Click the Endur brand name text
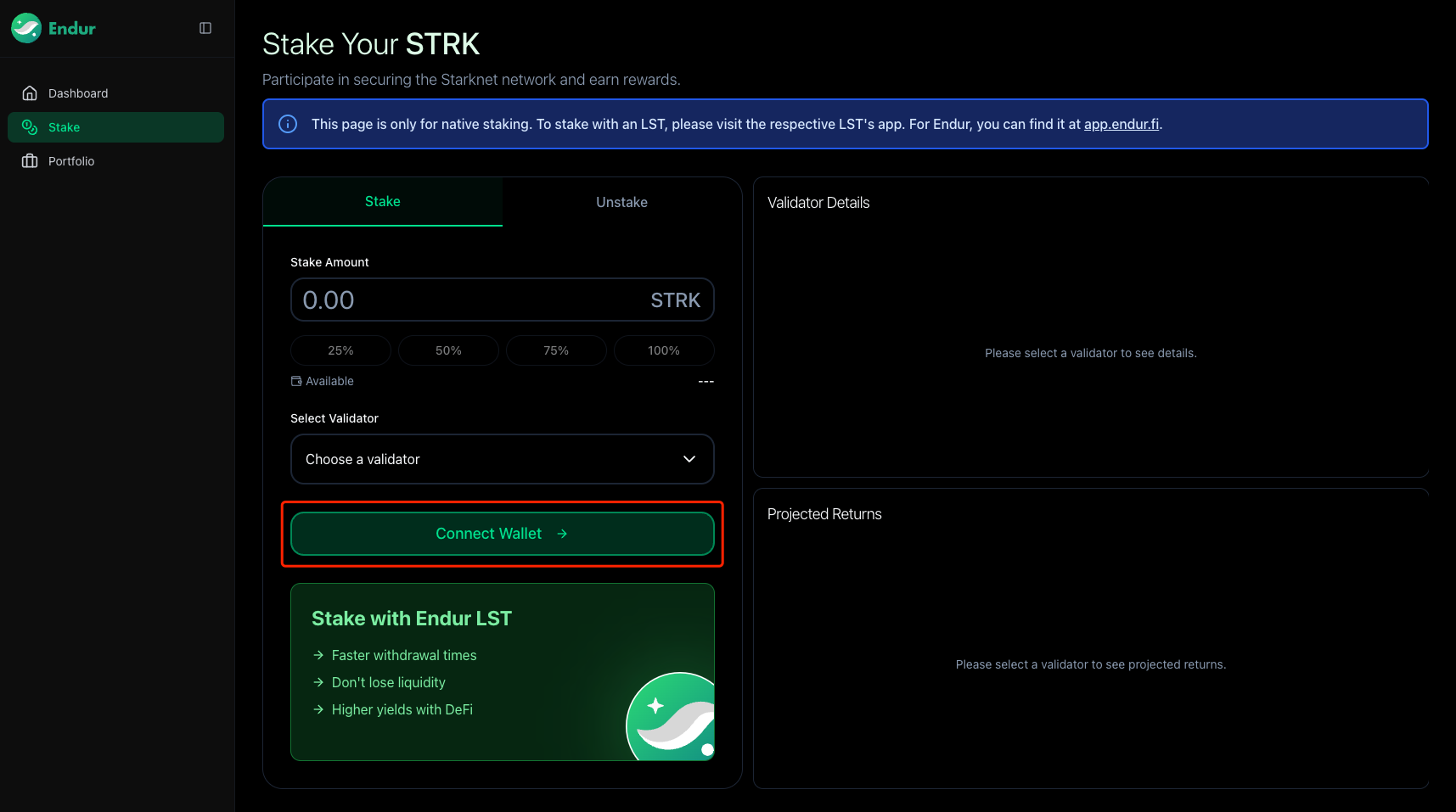 click(x=72, y=28)
